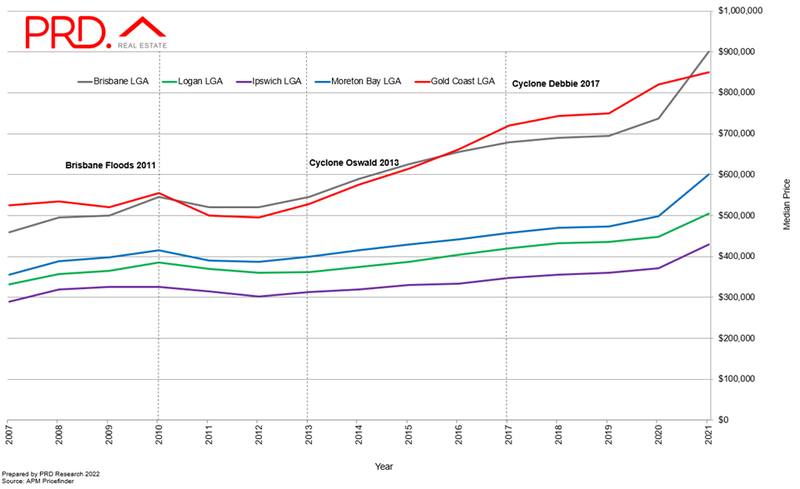Click the 2008 year label

(58, 434)
